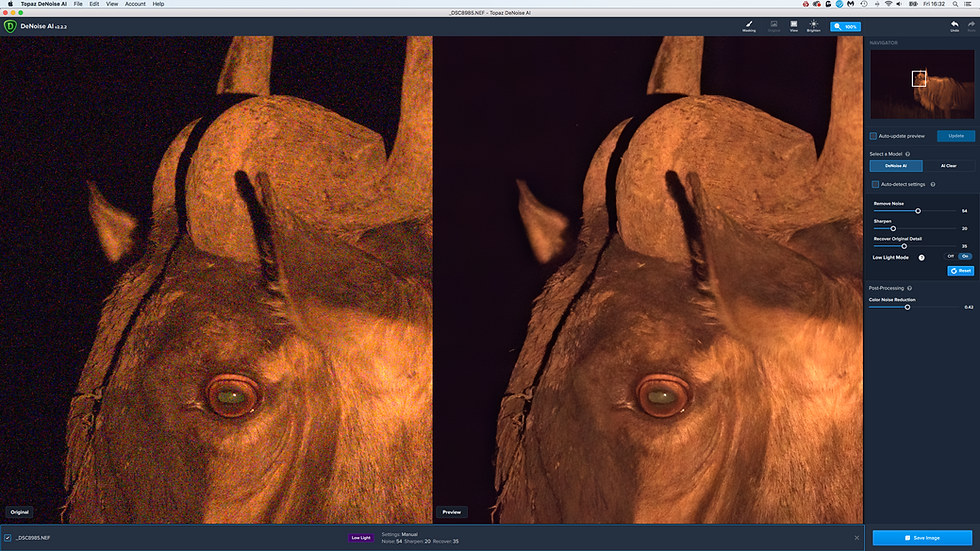Click the Brighten toolbar icon
980x551 pixels.
point(814,26)
